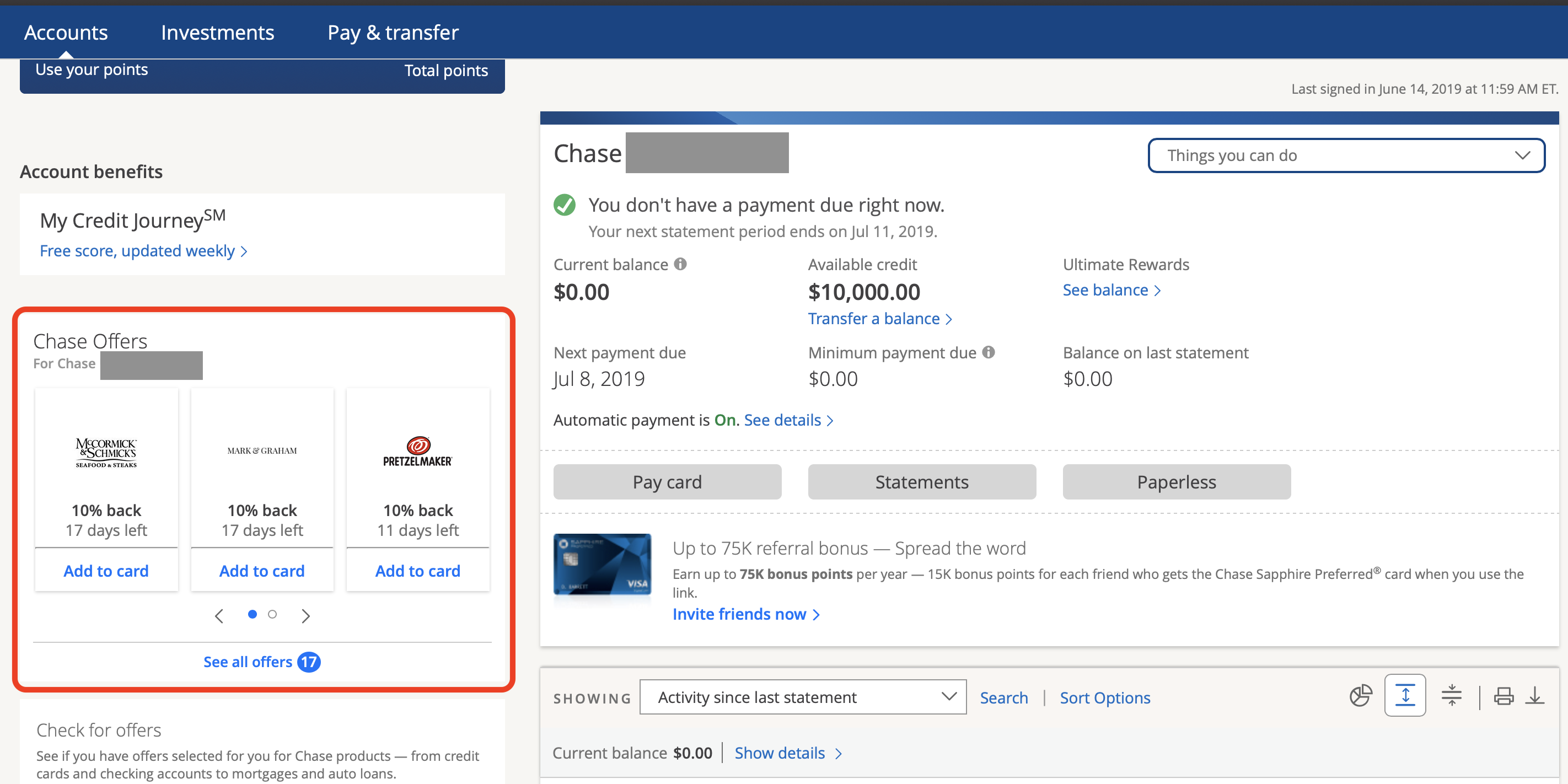Expand all transactions icon button
1568x784 pixels.
point(1405,695)
